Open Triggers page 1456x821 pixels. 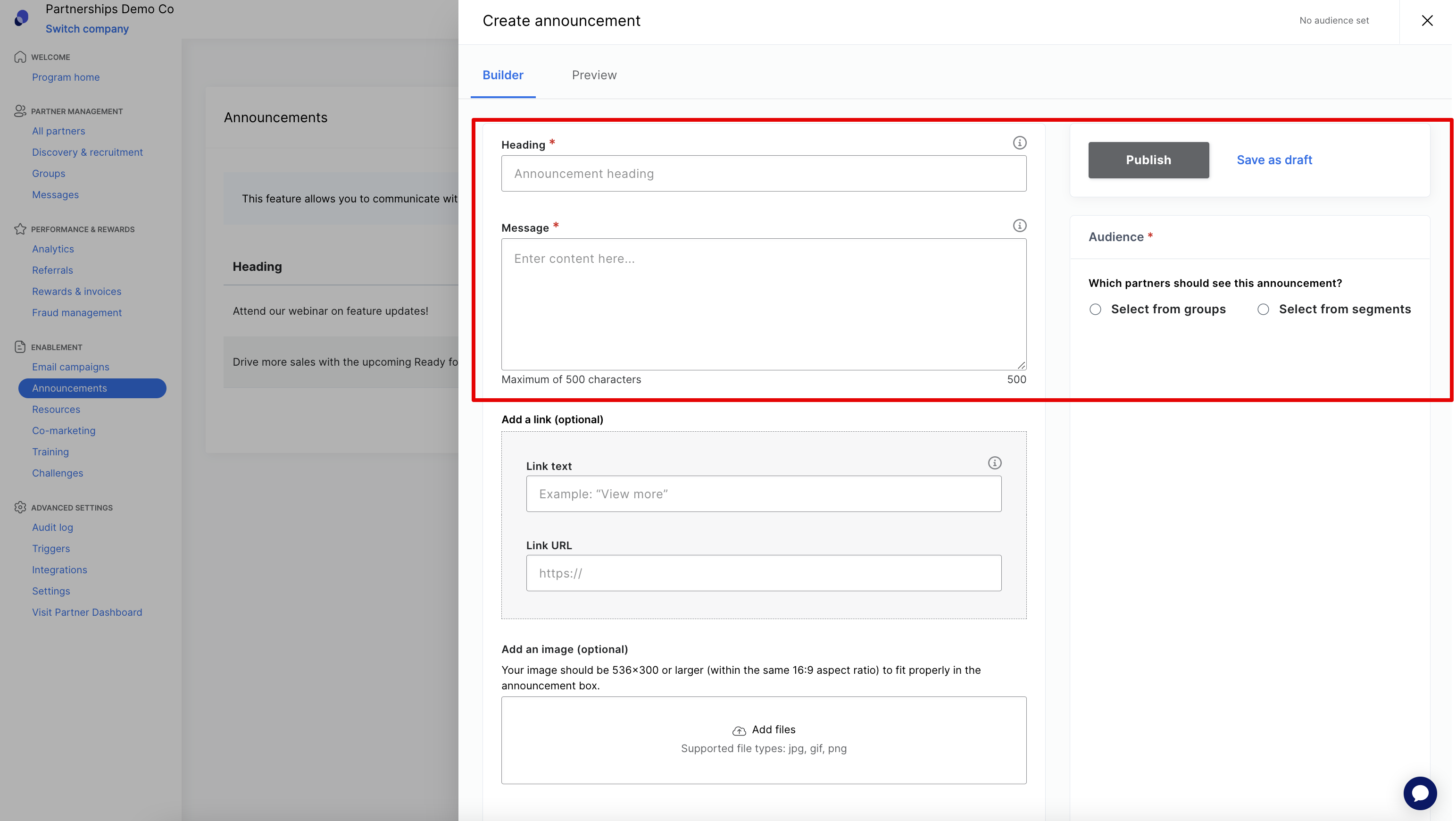[x=51, y=548]
